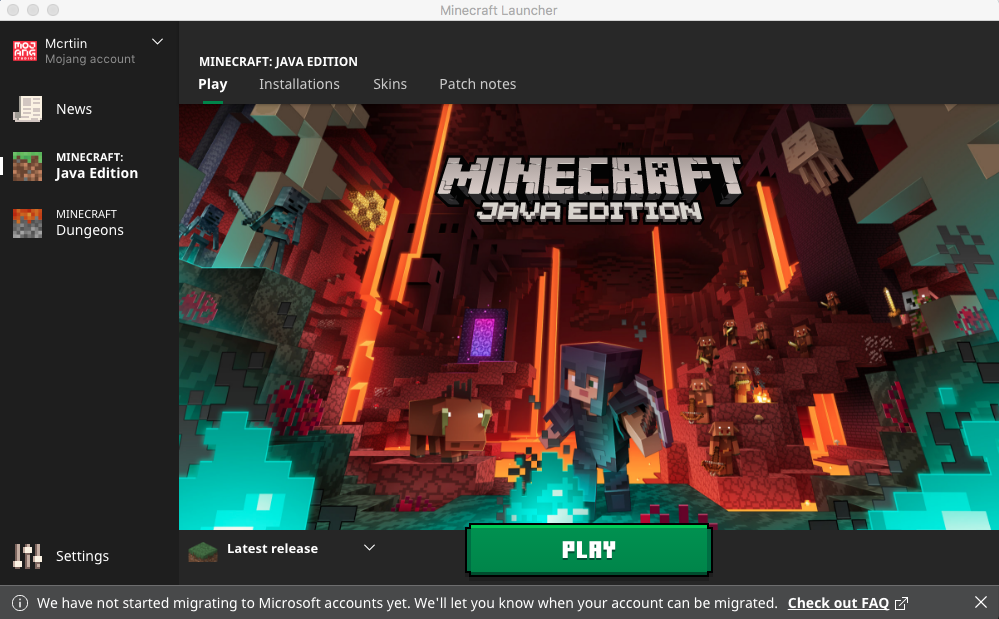Click the external link icon after FAQ

point(902,603)
